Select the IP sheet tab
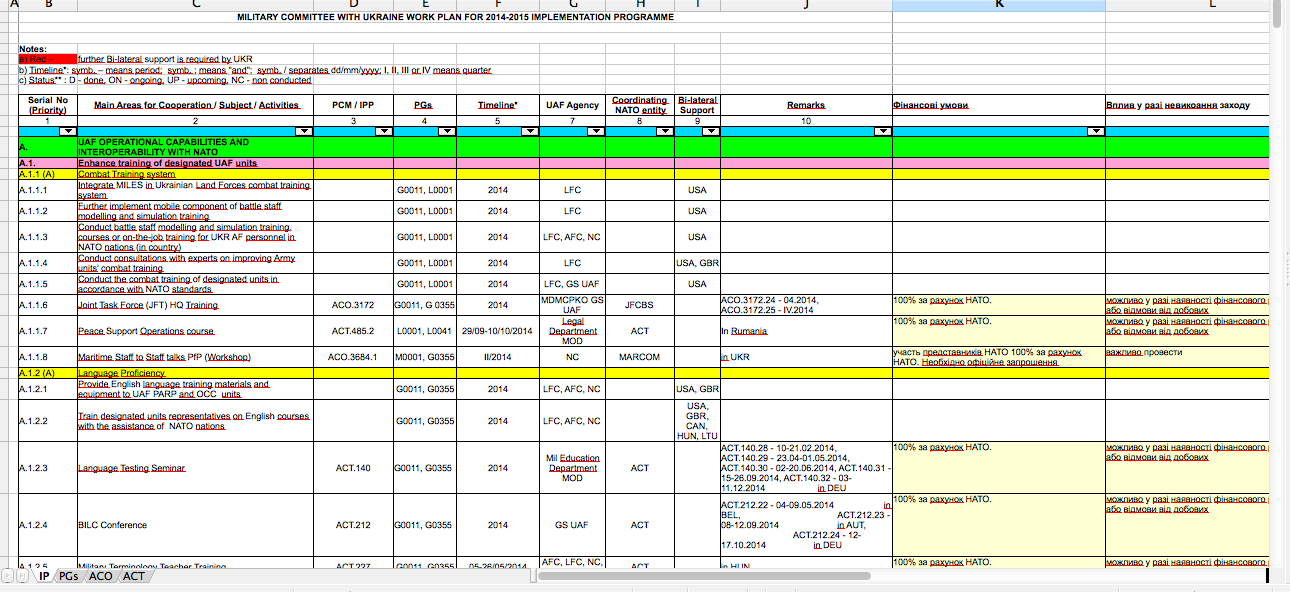Screen dimensions: 1290x592 click(44, 576)
